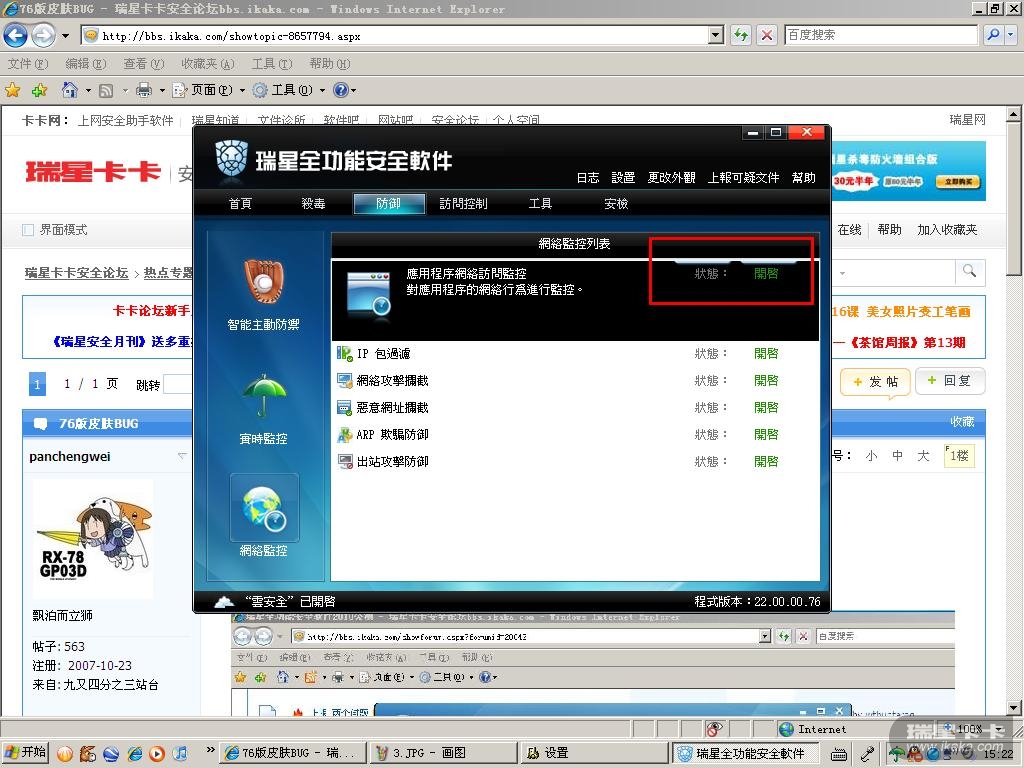Screen dimensions: 1024x768
Task: Click the ARP 欺騙防禦 row icon
Action: pos(344,434)
